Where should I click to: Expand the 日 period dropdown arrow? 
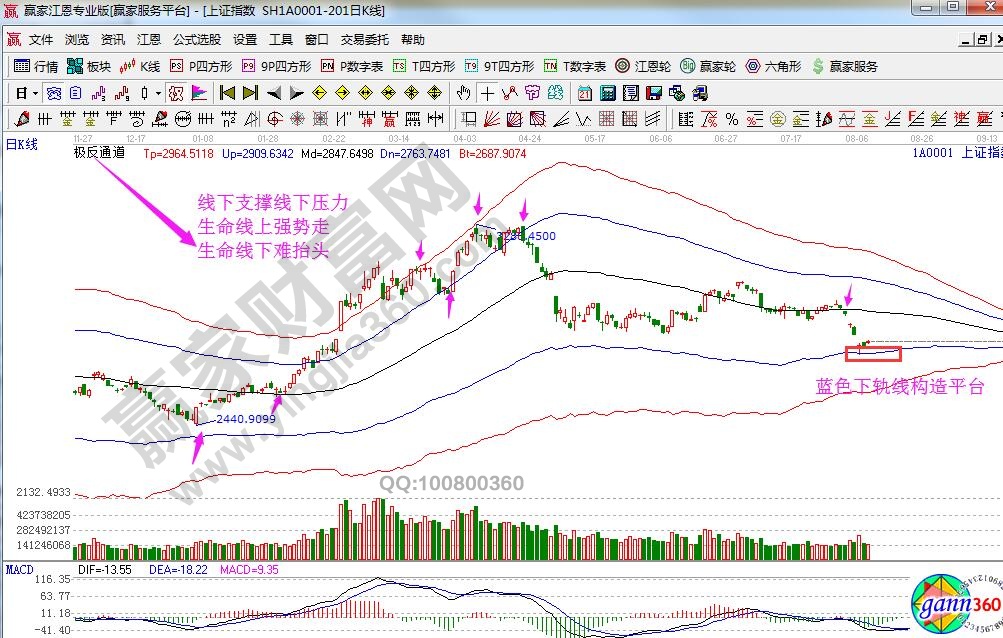point(35,93)
